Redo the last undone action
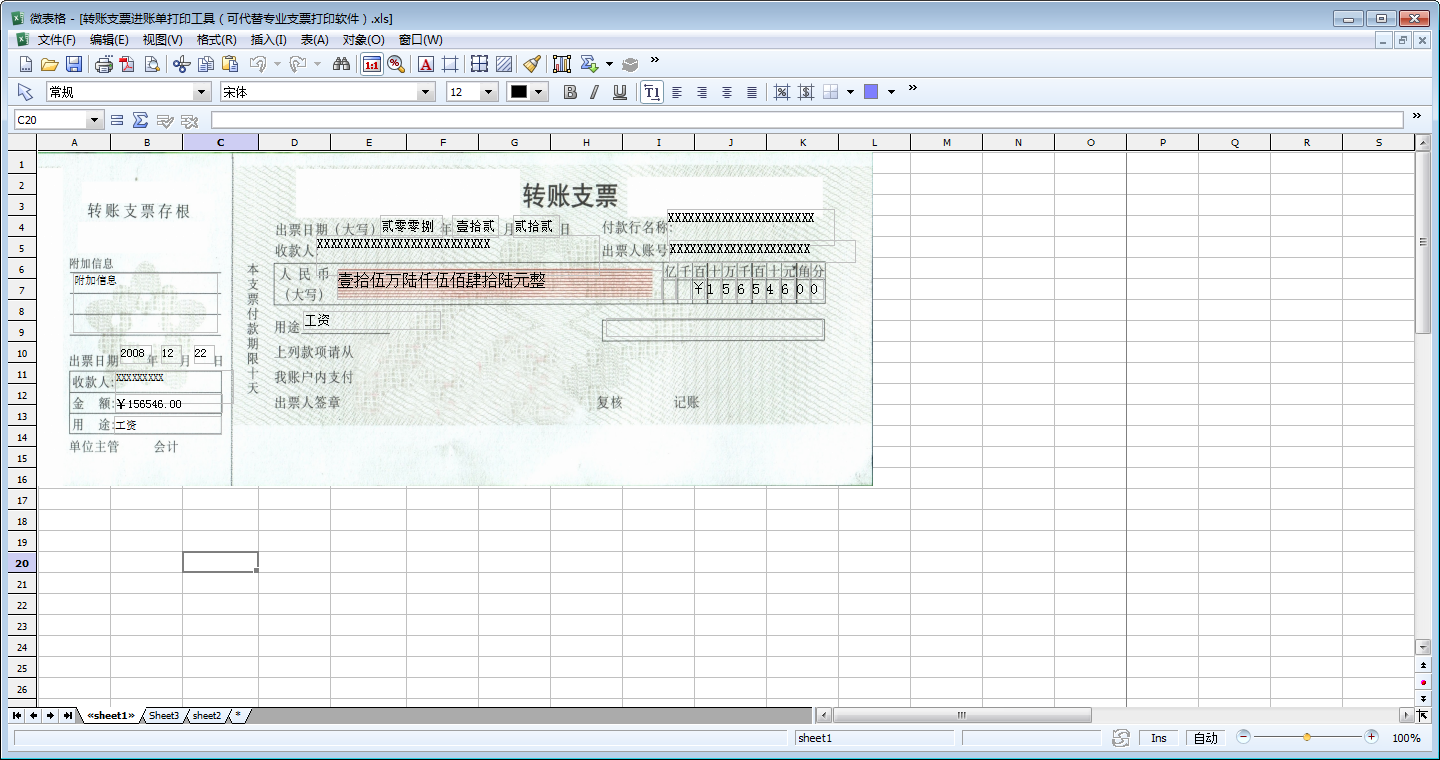Image resolution: width=1440 pixels, height=760 pixels. pos(298,64)
